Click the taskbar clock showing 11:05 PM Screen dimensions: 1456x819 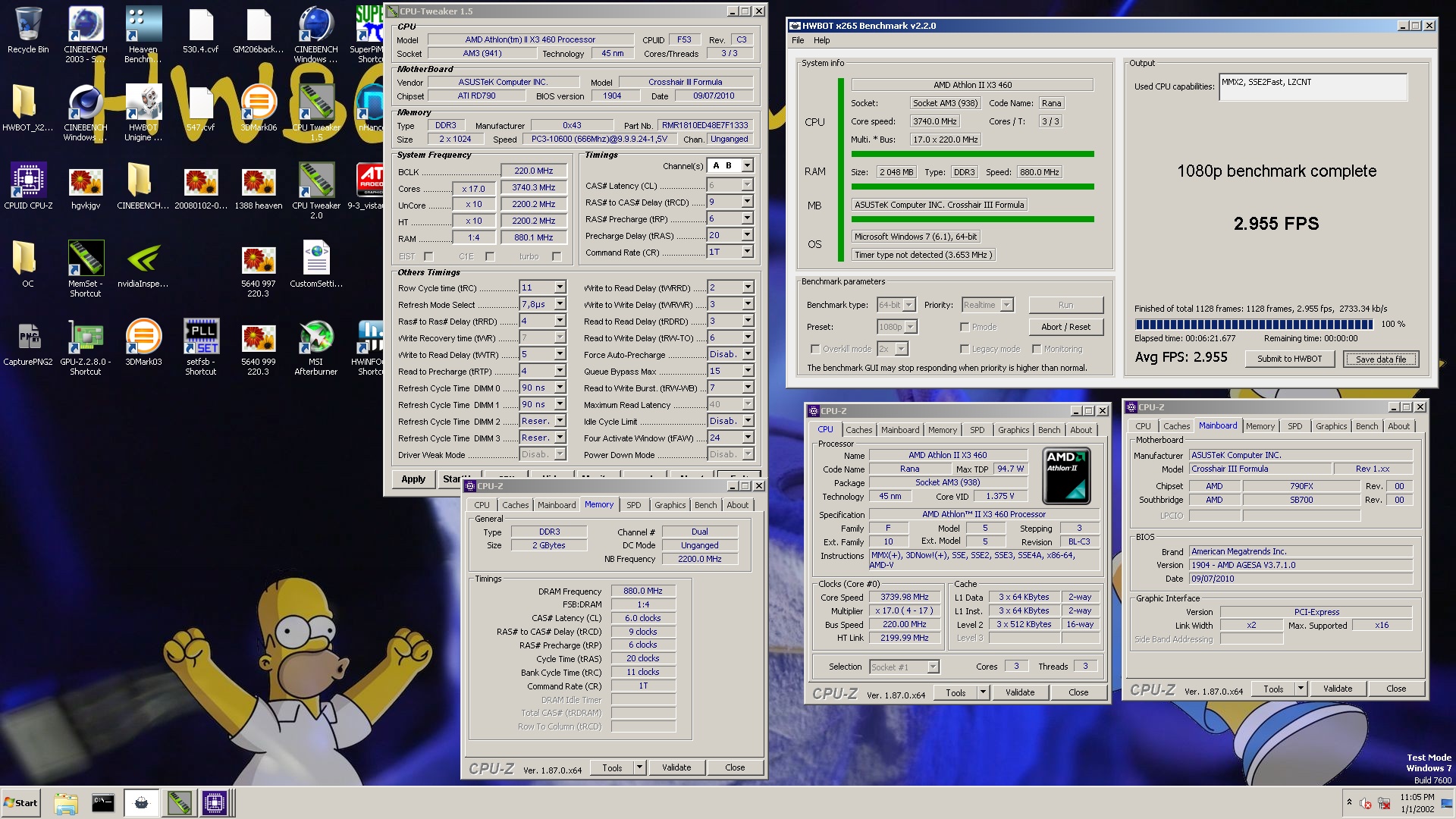1417,803
